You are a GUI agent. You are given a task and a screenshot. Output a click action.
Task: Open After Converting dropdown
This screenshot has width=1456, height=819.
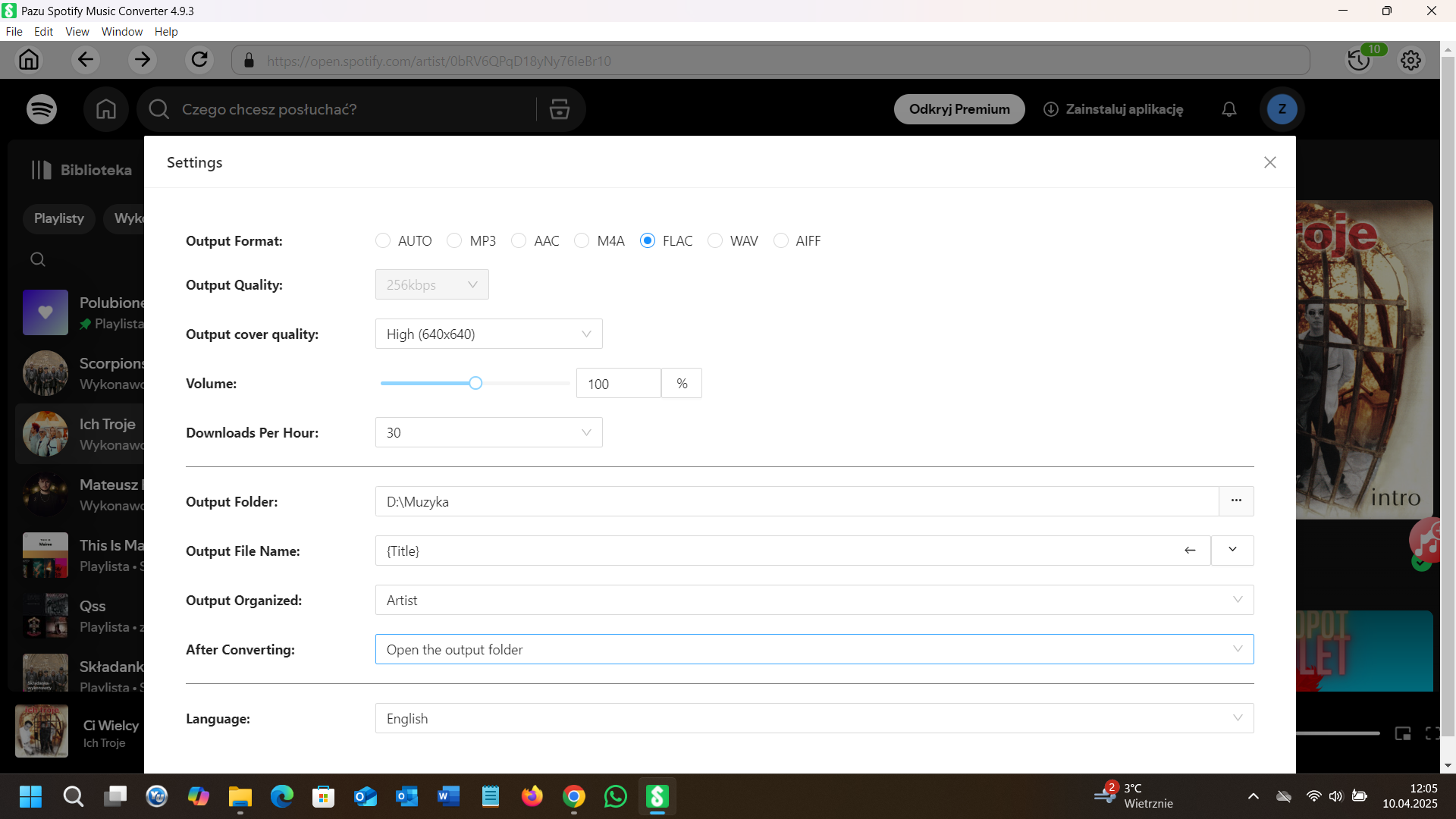[814, 649]
